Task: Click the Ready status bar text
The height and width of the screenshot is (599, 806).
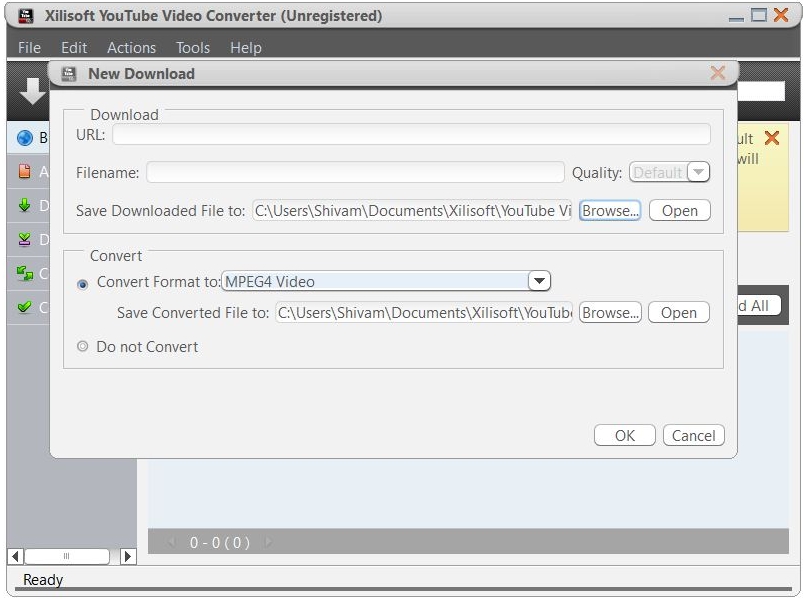Action: click(43, 580)
